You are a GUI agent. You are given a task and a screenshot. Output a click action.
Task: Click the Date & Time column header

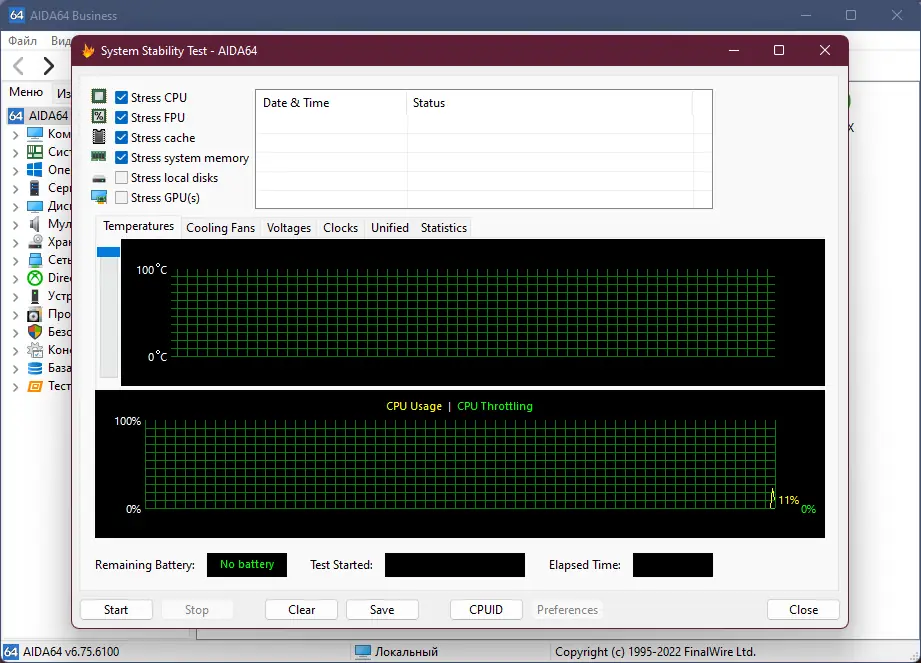(x=331, y=103)
